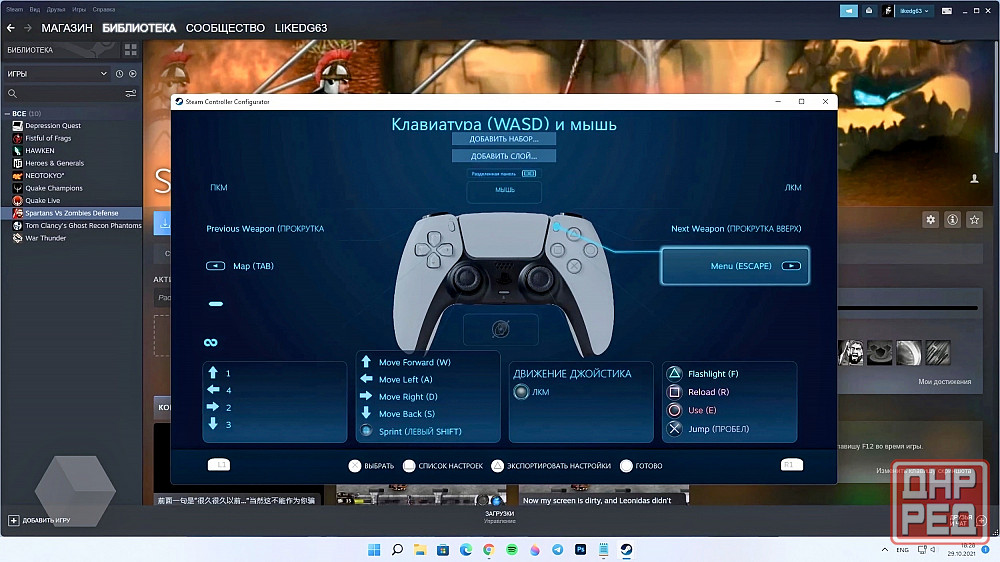
Task: Open advanced filter settings next to search
Action: 130,93
